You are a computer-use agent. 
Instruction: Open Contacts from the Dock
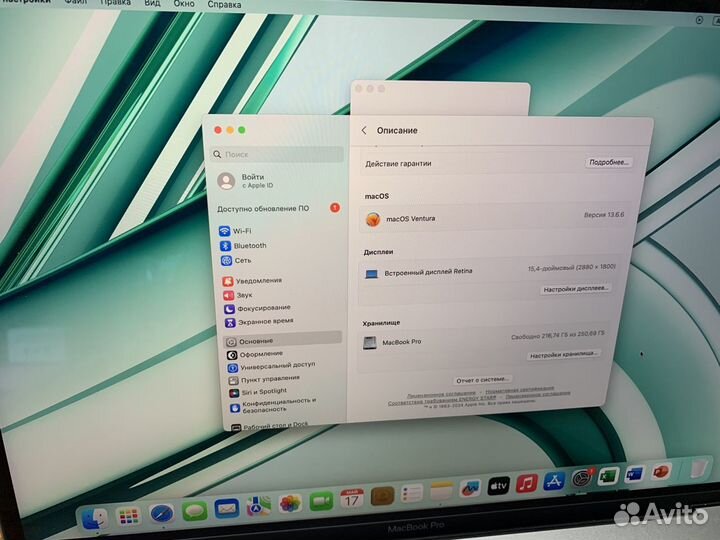(382, 496)
